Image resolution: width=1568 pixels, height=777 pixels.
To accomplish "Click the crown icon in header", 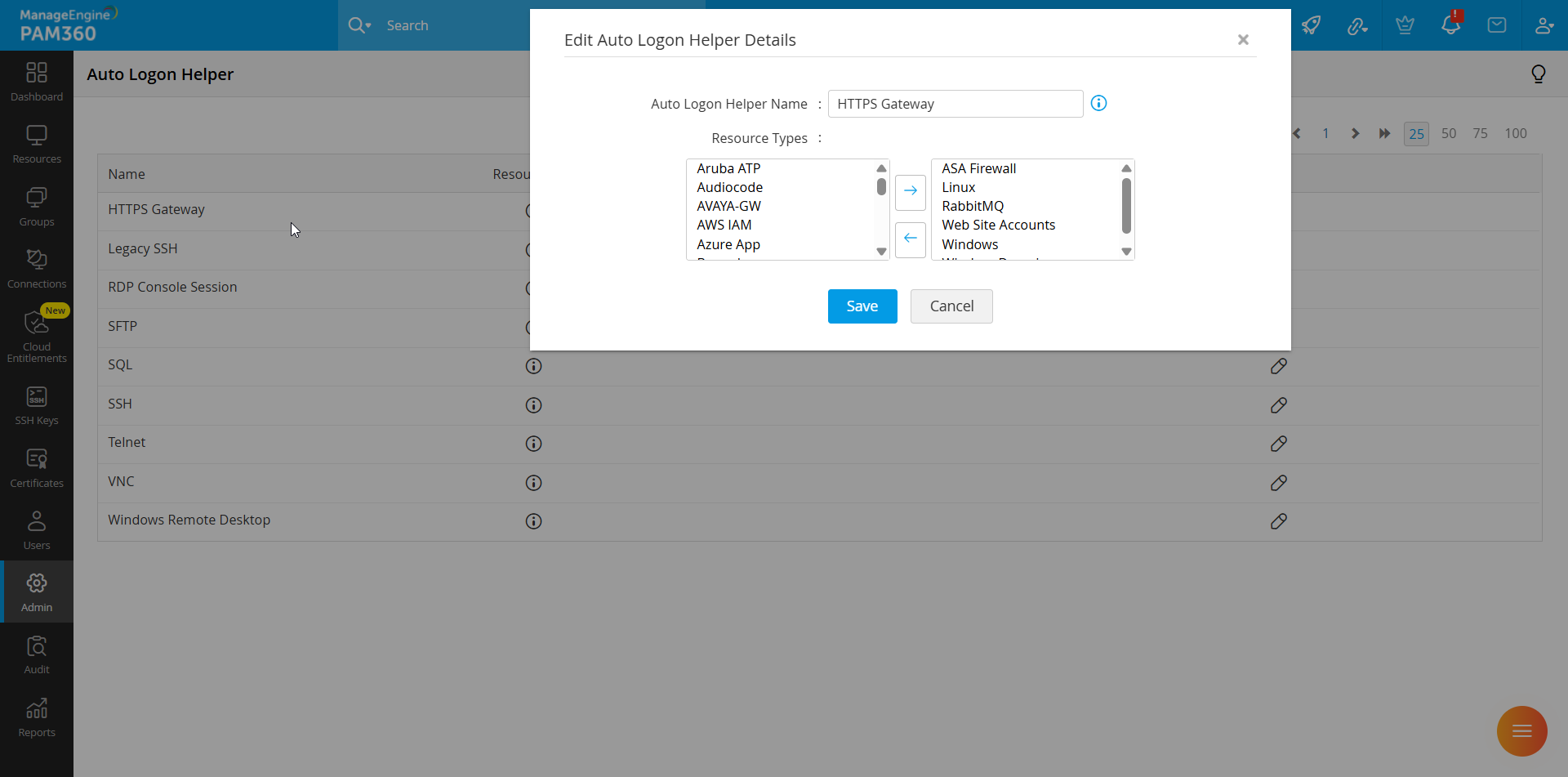I will pyautogui.click(x=1405, y=25).
